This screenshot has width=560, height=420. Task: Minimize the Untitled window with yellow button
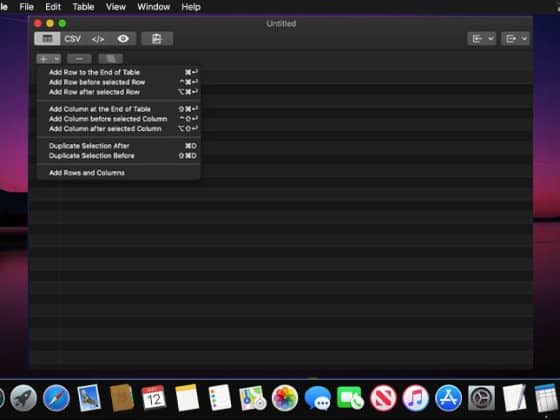pyautogui.click(x=50, y=24)
